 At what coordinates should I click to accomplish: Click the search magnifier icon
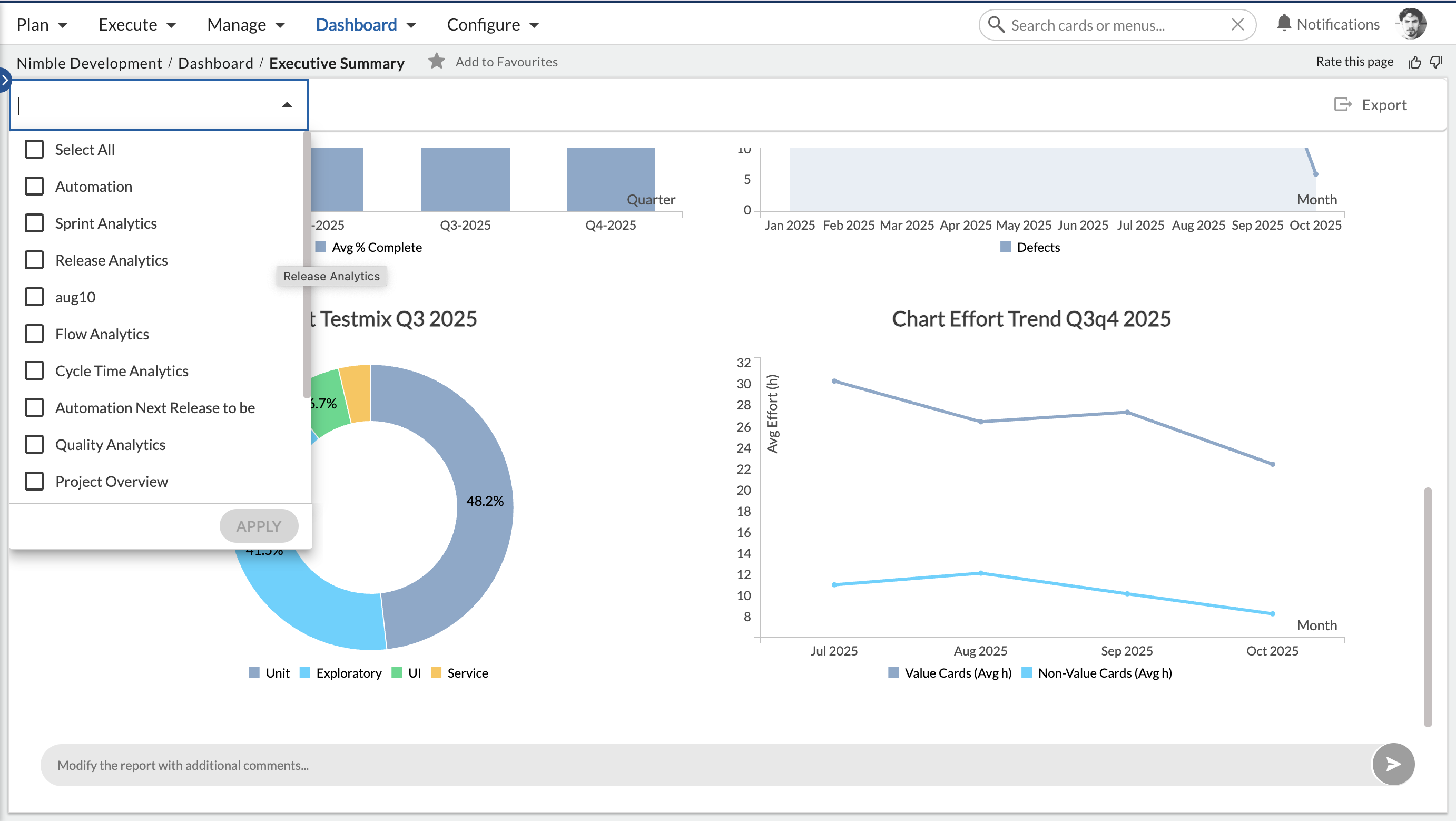[x=996, y=25]
